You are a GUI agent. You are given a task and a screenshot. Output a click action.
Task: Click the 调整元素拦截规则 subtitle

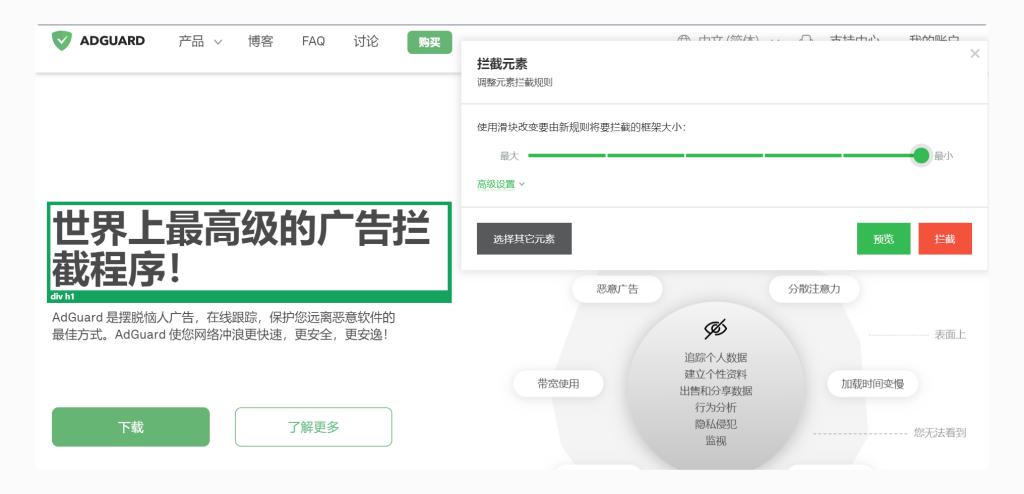515,83
